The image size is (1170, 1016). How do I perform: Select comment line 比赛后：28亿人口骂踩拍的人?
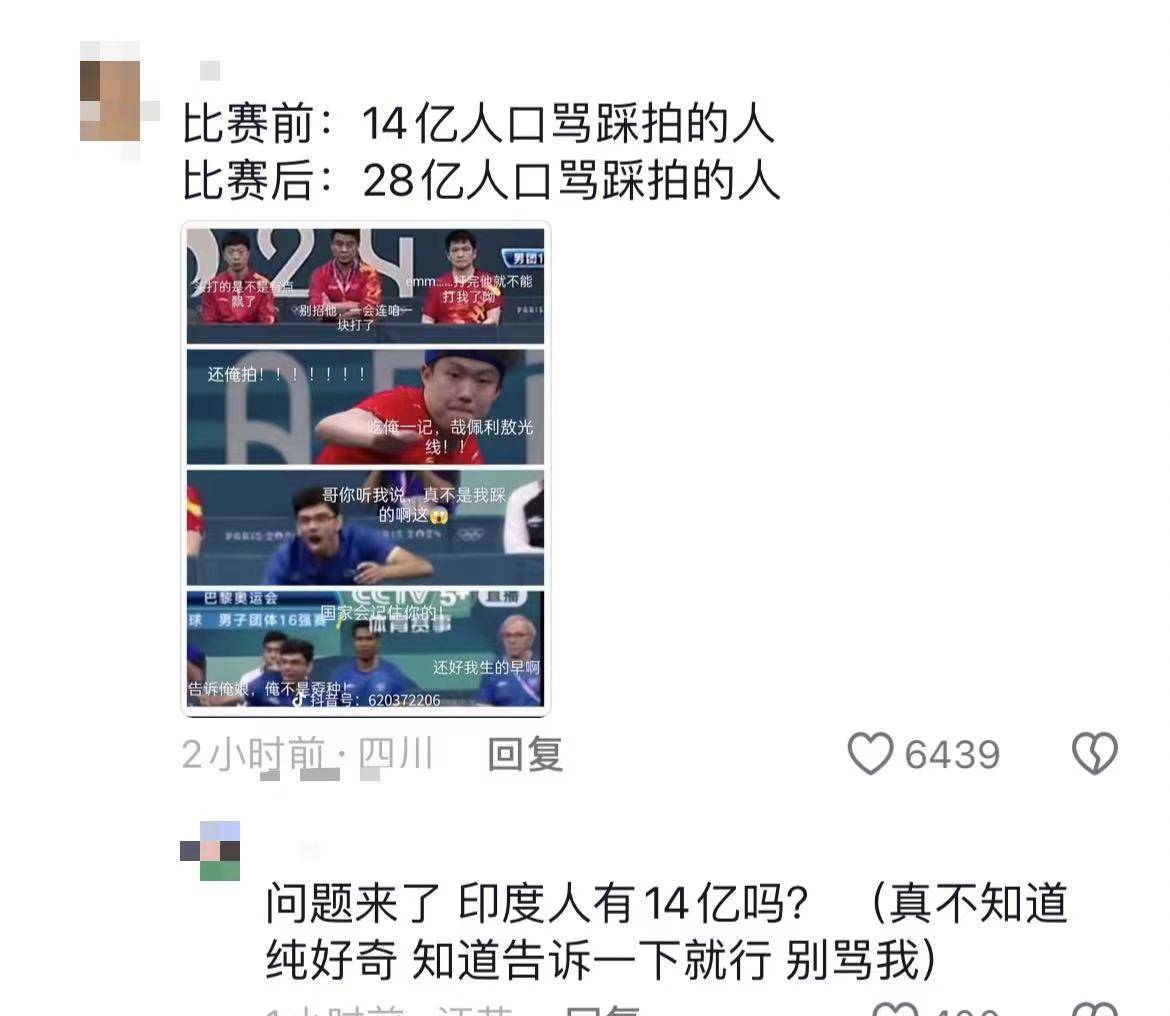[x=481, y=181]
